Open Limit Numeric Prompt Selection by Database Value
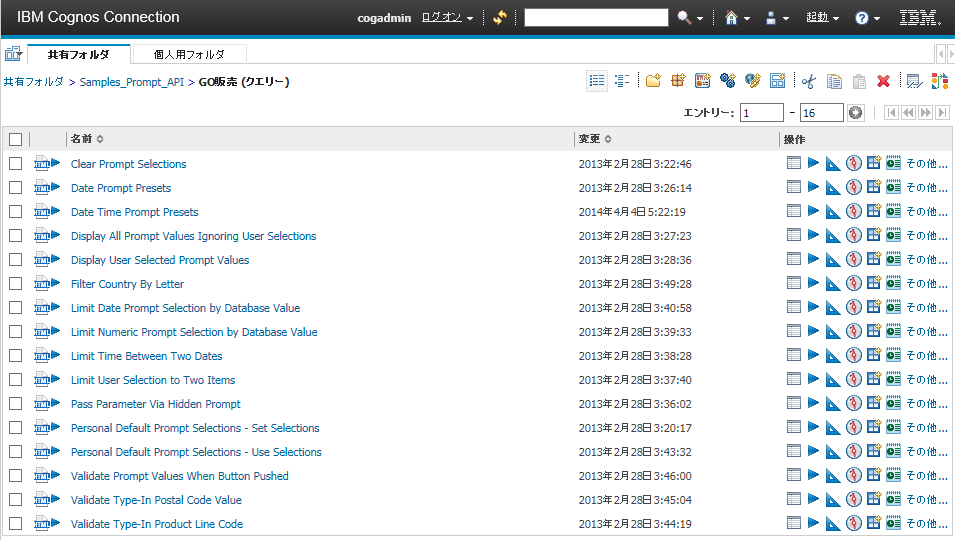Screen dimensions: 955x540 pyautogui.click(x=194, y=332)
